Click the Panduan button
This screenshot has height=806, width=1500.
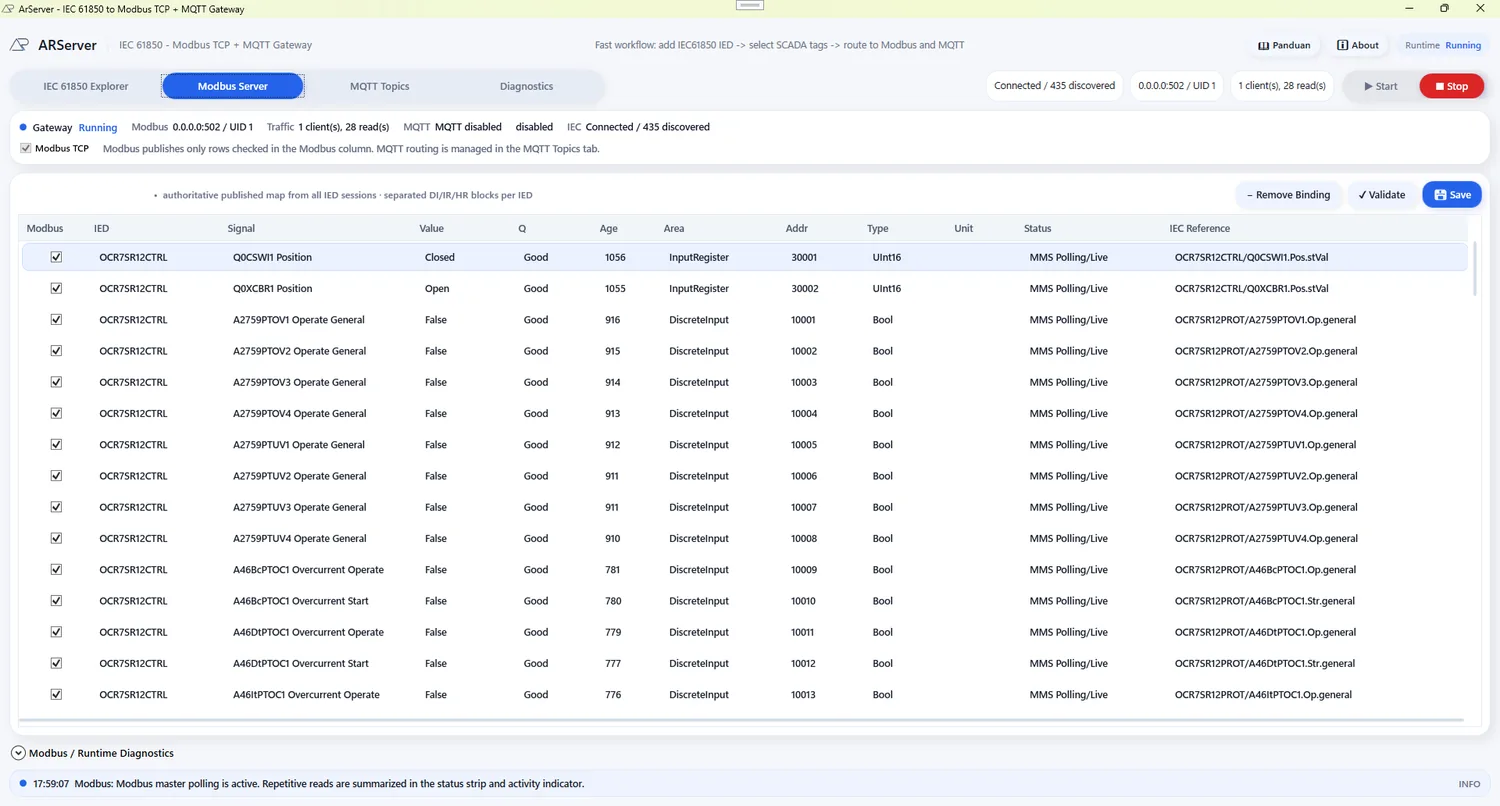(1284, 45)
